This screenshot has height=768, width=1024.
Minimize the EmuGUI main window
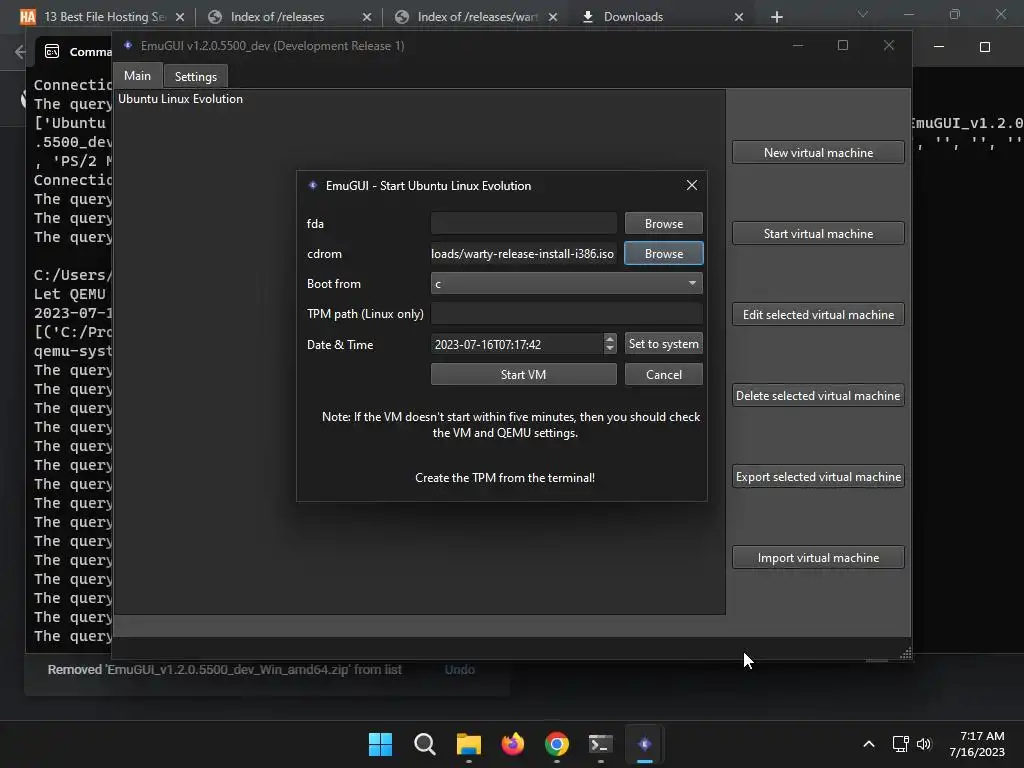click(x=797, y=45)
